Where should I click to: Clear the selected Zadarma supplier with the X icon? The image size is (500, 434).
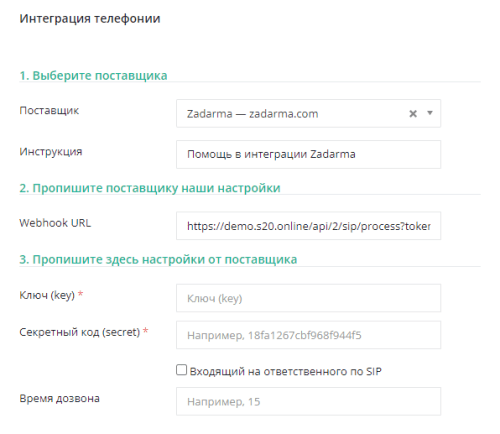(x=413, y=114)
